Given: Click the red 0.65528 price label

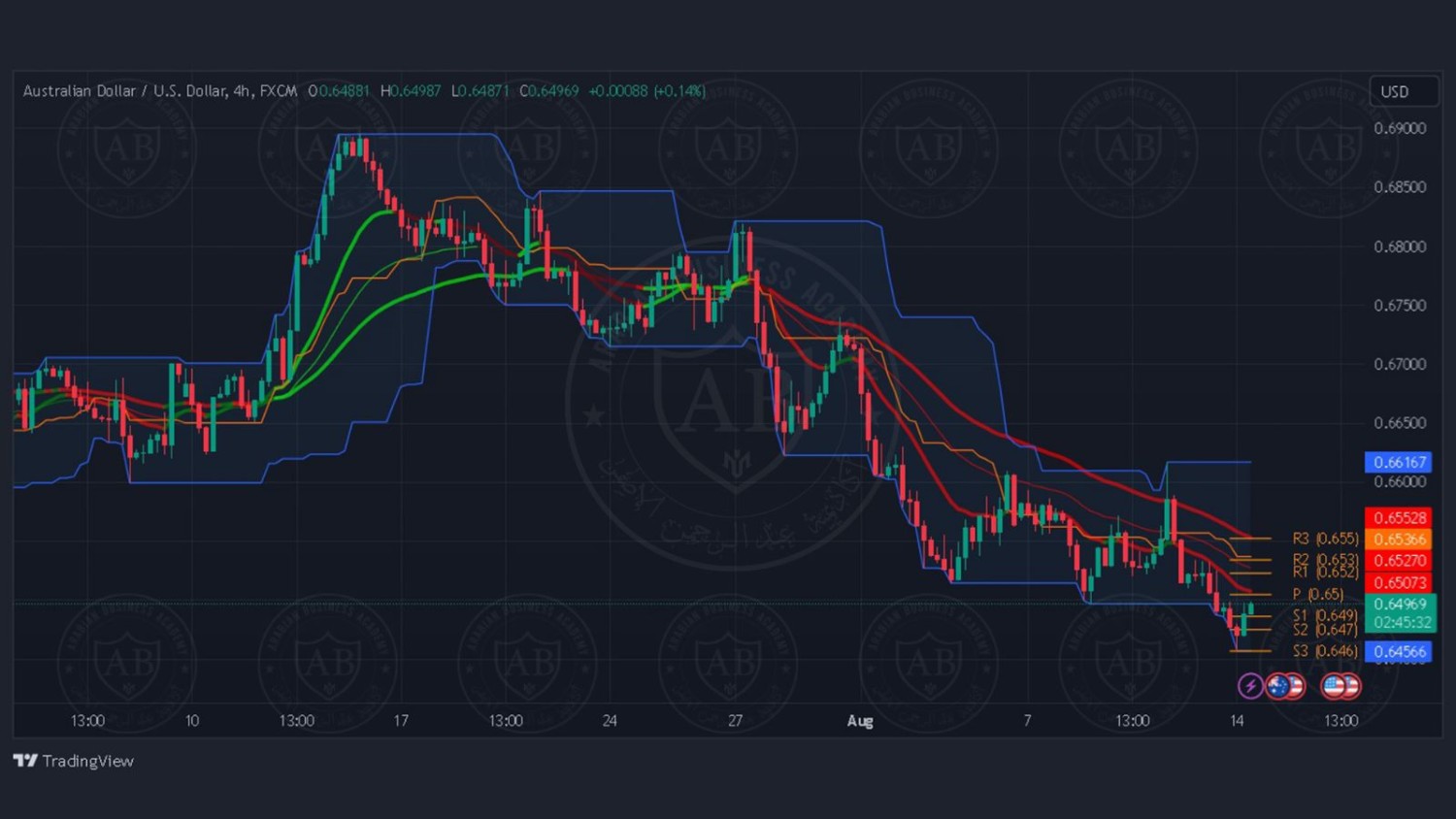Looking at the screenshot, I should point(1399,518).
